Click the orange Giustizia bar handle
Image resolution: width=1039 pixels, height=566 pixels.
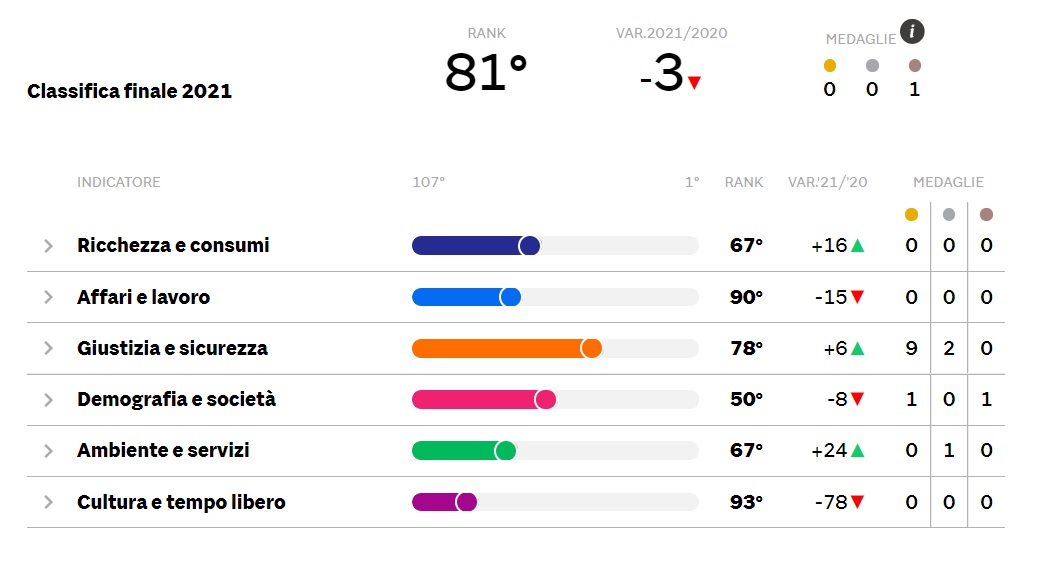coord(591,348)
